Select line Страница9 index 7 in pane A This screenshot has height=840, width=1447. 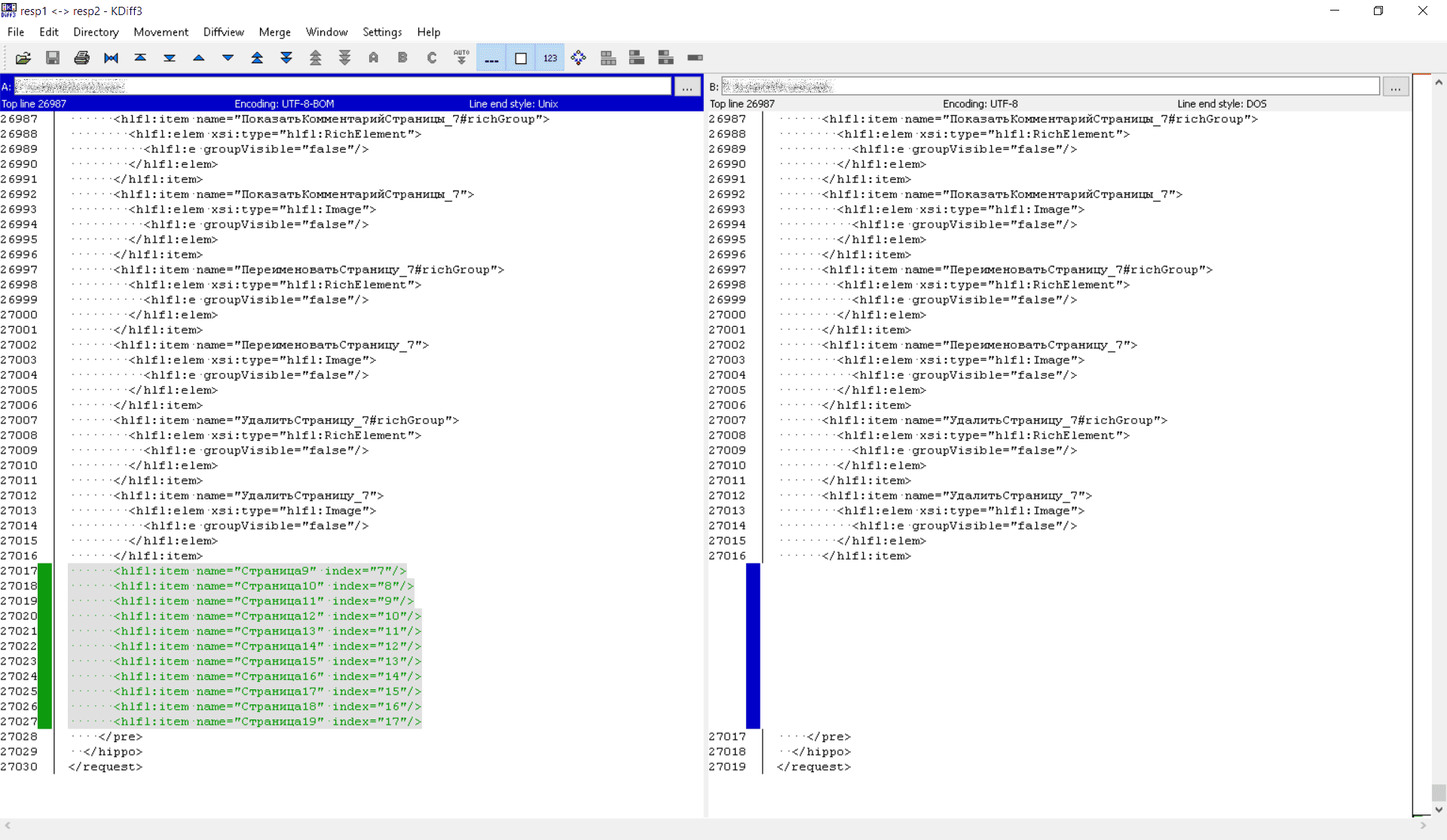pos(237,571)
